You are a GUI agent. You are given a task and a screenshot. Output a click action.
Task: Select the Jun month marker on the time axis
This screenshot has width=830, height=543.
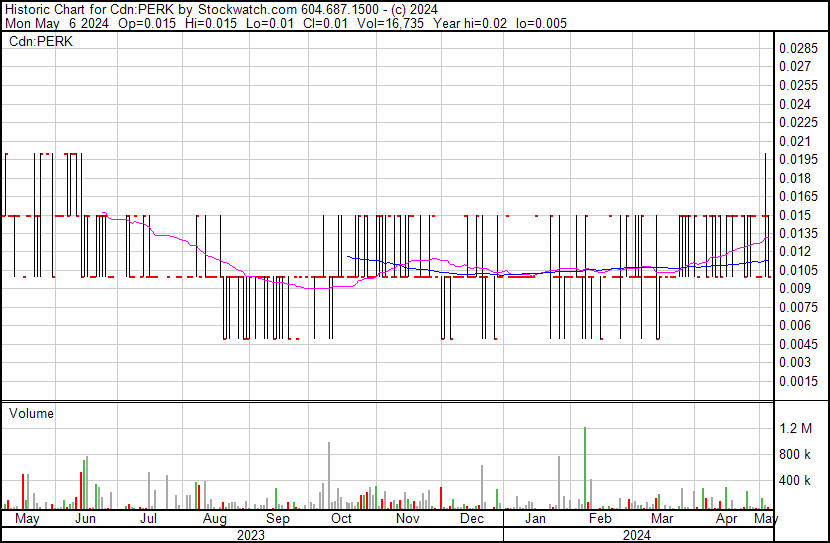pyautogui.click(x=86, y=520)
